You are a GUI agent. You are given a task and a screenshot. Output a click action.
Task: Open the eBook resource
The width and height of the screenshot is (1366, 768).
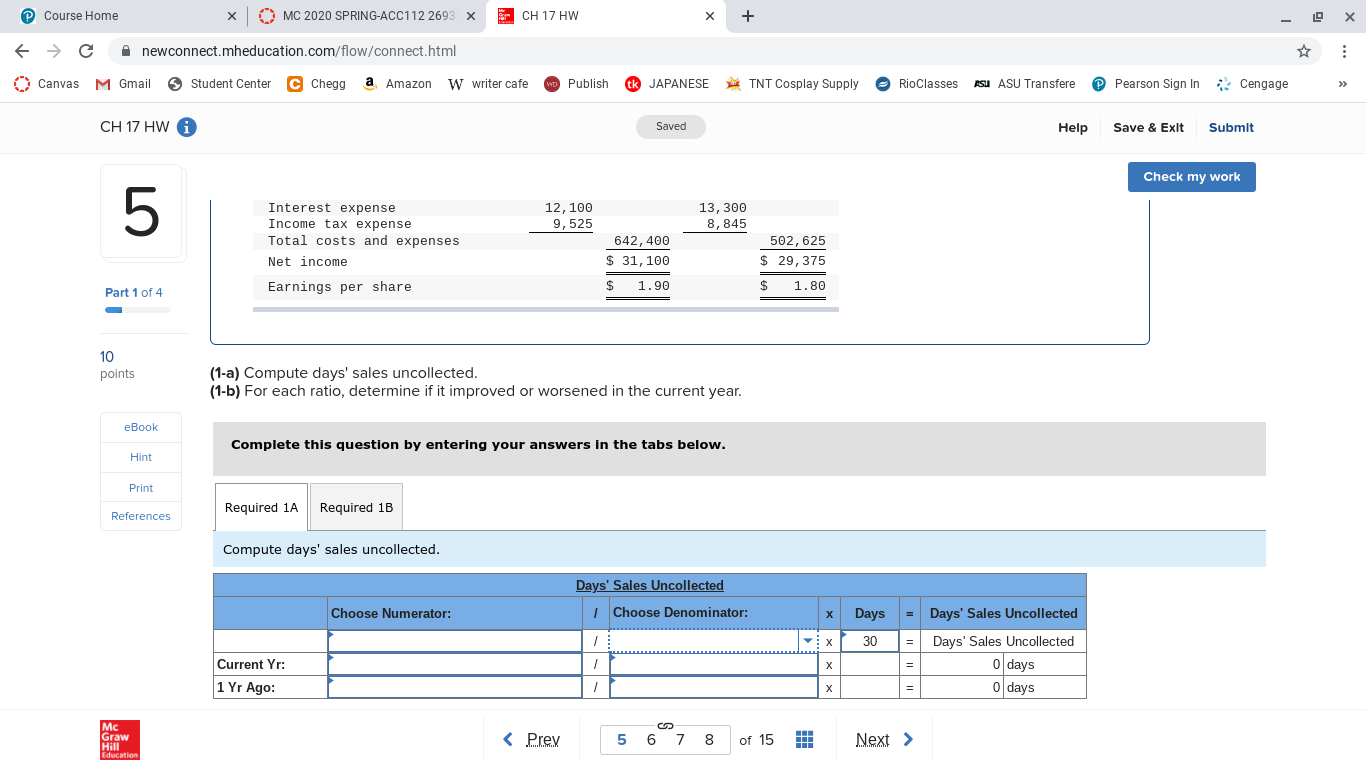pyautogui.click(x=141, y=427)
